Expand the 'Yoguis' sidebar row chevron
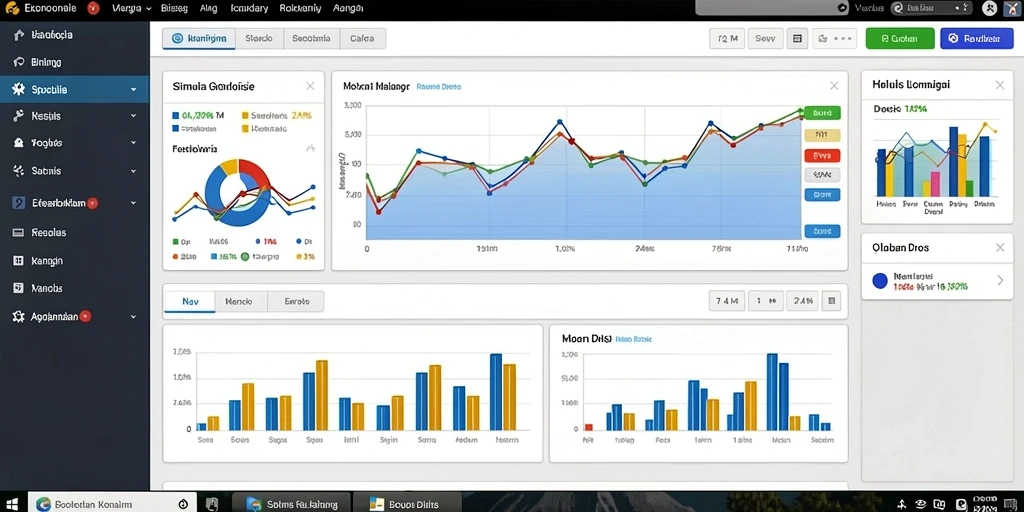The width and height of the screenshot is (1024, 512). pyautogui.click(x=133, y=142)
